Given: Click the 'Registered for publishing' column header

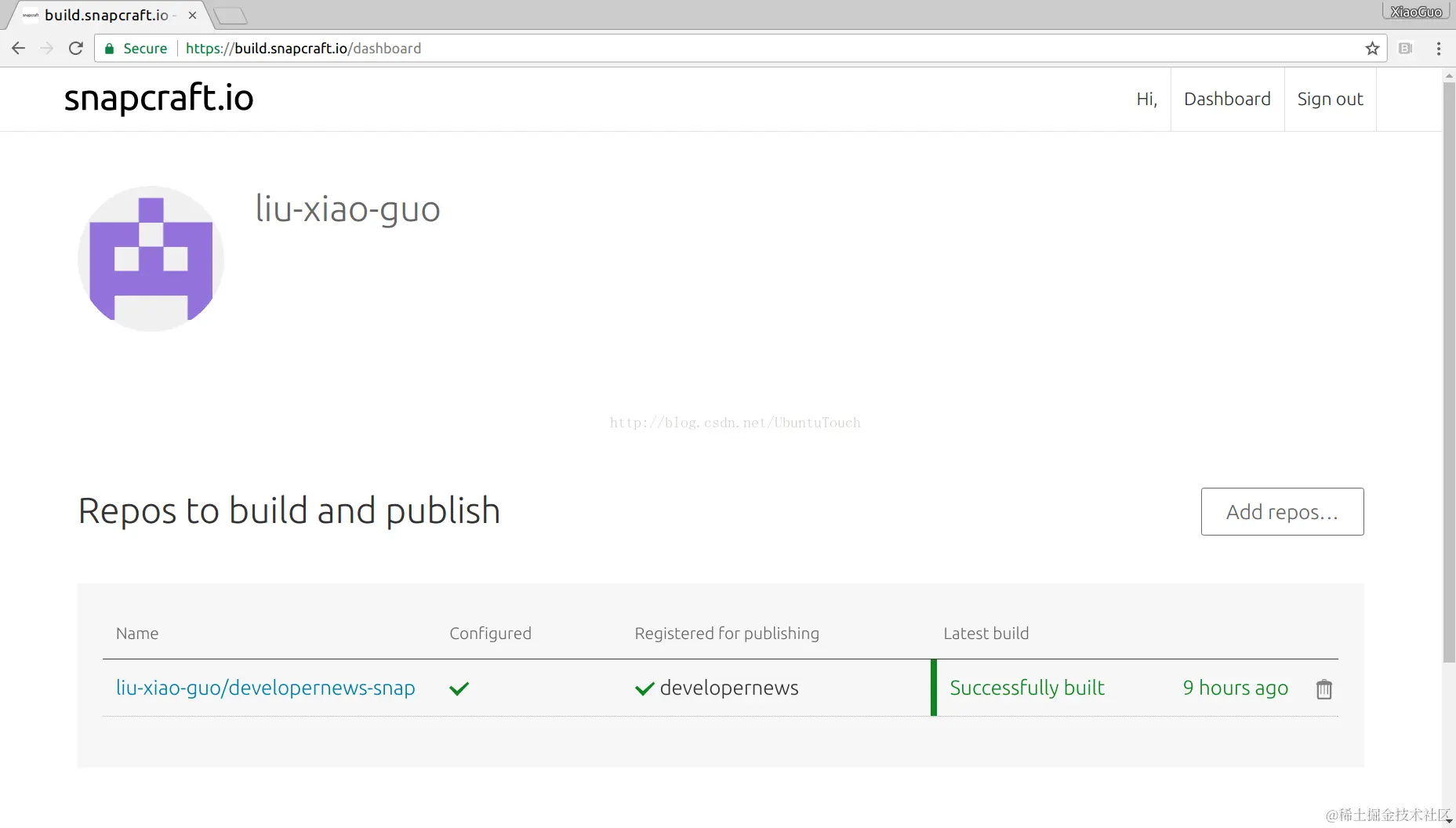Looking at the screenshot, I should [x=727, y=634].
